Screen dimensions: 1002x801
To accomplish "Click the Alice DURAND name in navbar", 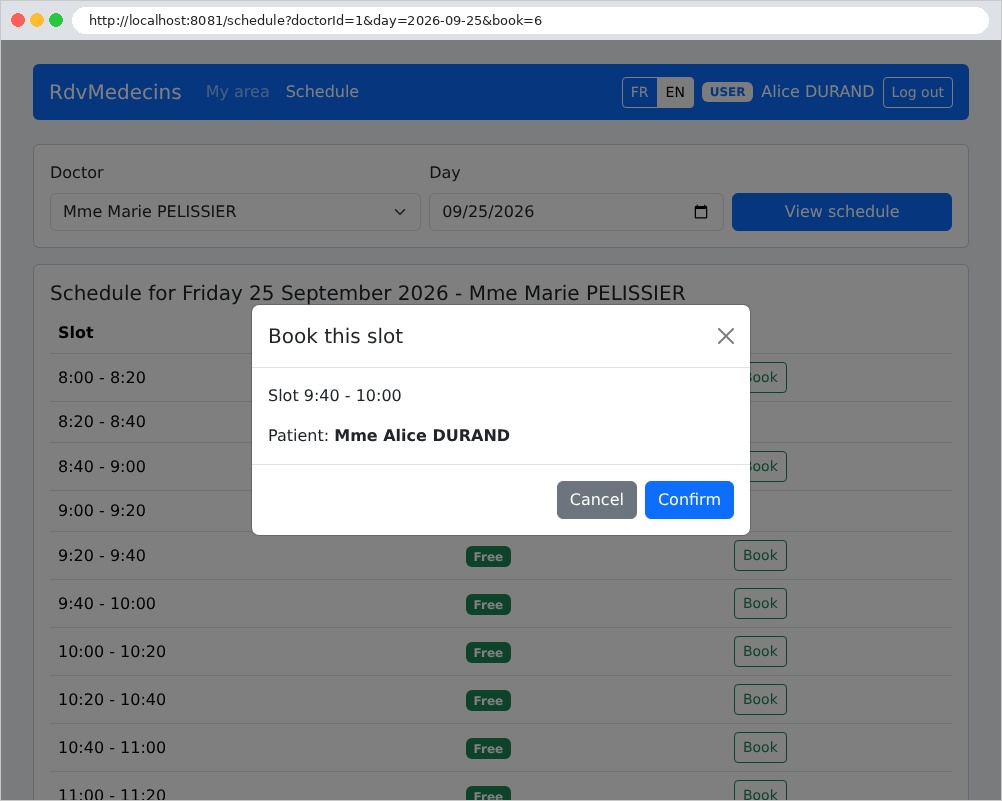I will [817, 91].
